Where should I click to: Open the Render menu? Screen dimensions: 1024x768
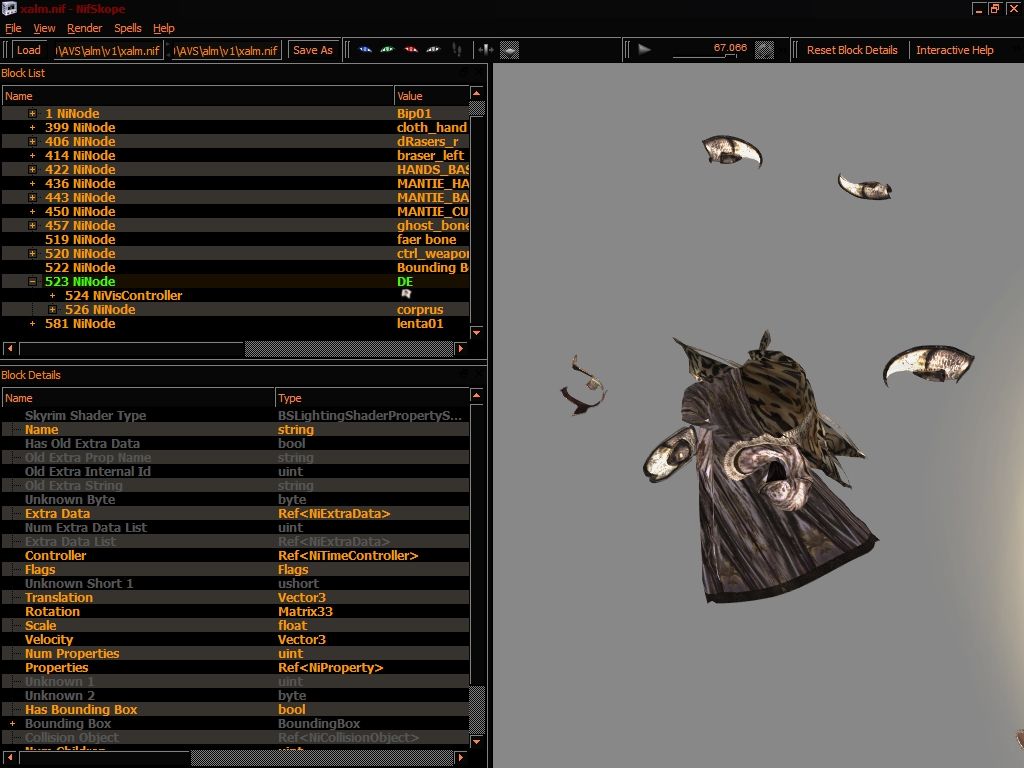(84, 28)
